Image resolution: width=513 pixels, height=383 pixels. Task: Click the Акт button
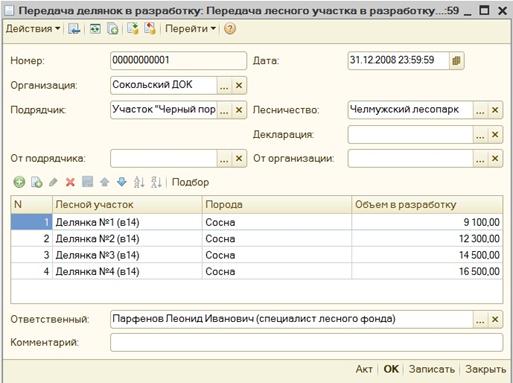pyautogui.click(x=364, y=369)
